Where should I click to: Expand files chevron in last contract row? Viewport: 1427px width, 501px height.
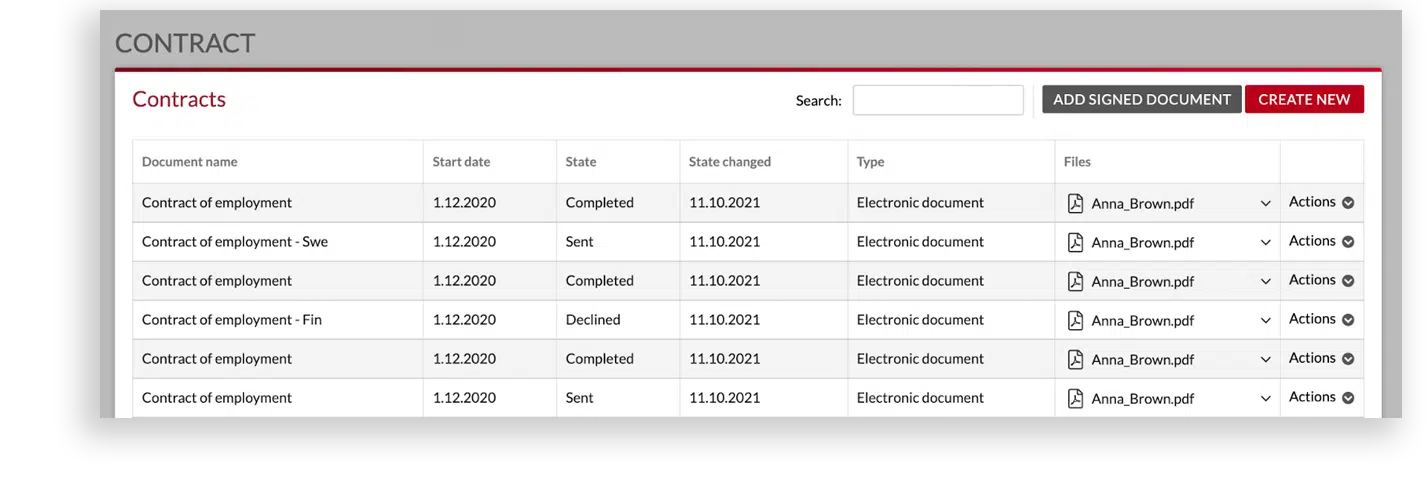pos(1265,398)
